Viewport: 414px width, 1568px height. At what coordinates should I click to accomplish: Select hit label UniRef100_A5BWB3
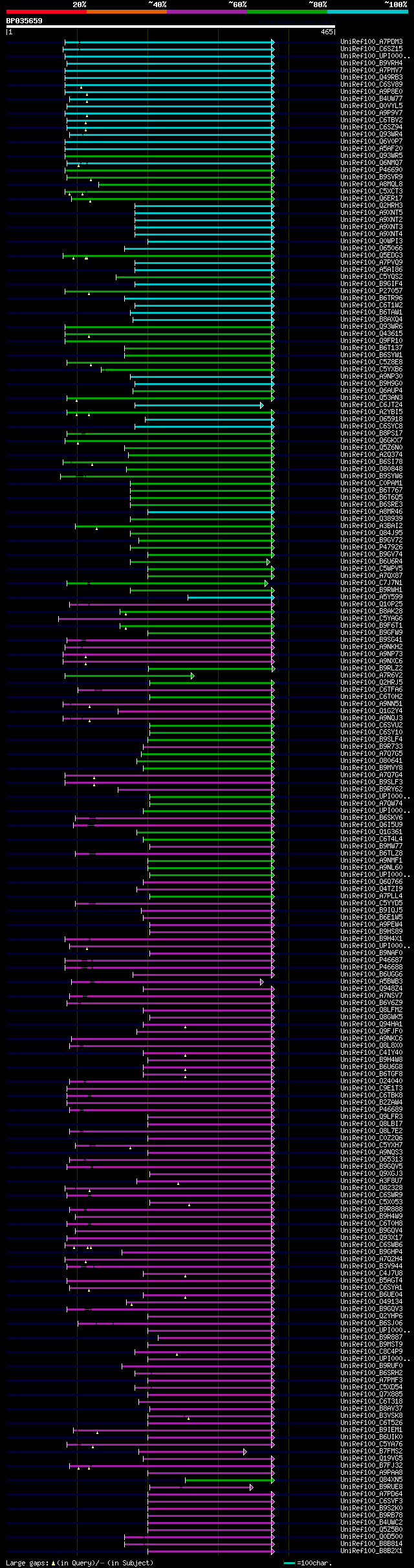tap(371, 982)
